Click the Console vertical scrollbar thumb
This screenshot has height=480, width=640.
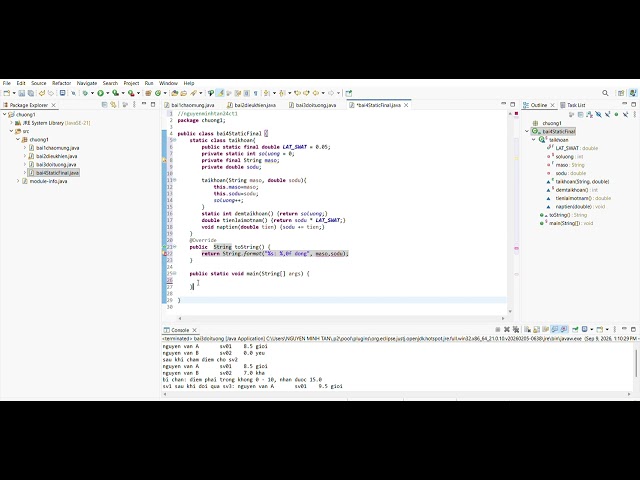click(636, 363)
